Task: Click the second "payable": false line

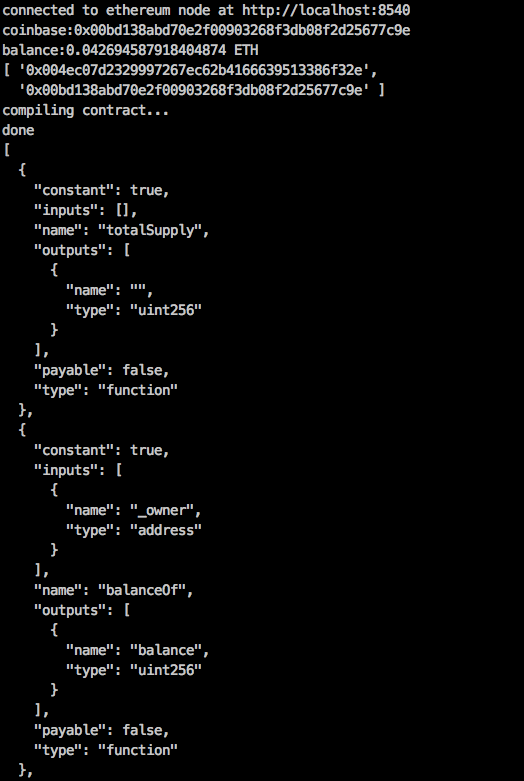Action: [x=102, y=730]
